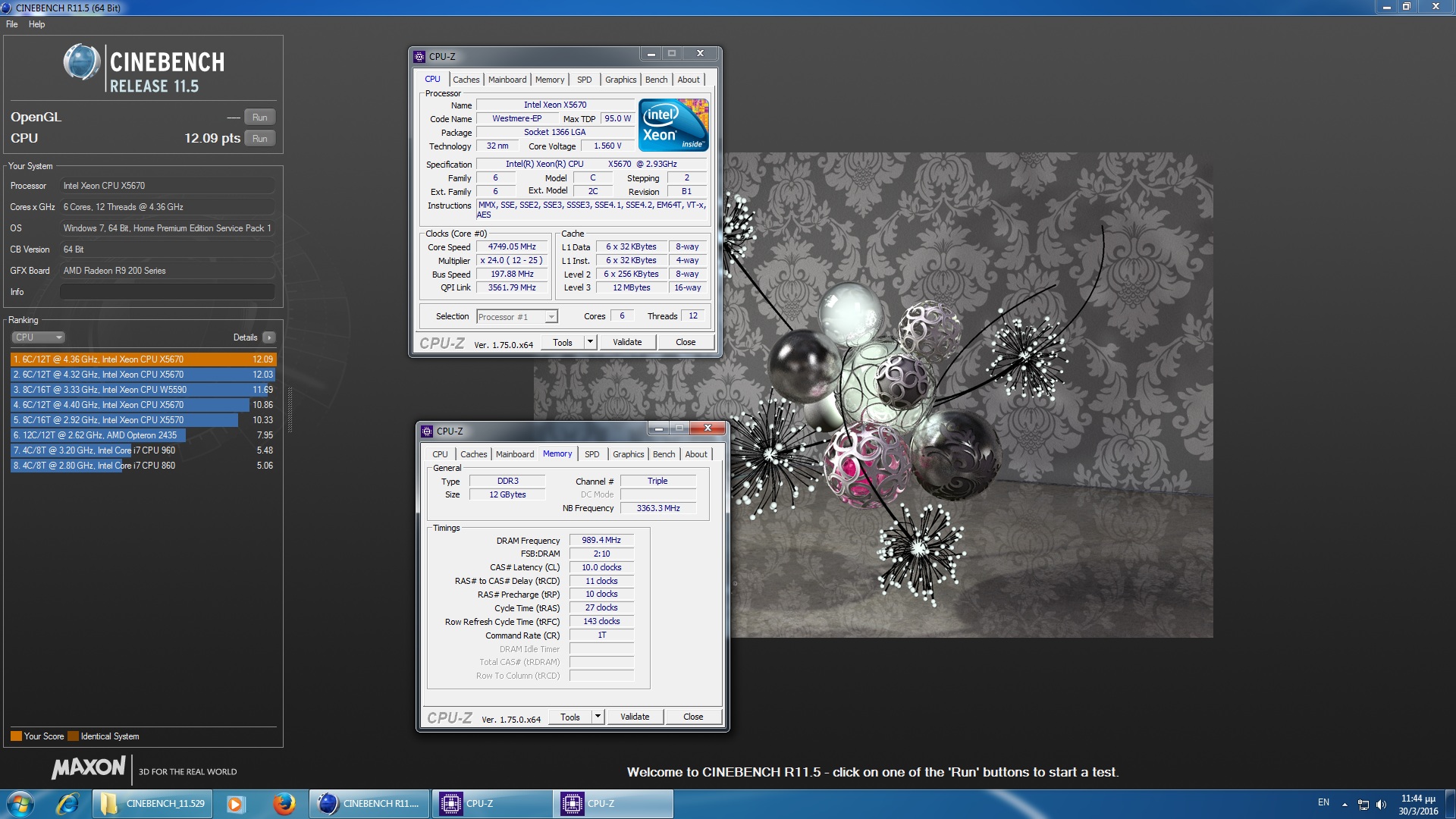Open the File menu
The width and height of the screenshot is (1456, 819).
tap(11, 24)
